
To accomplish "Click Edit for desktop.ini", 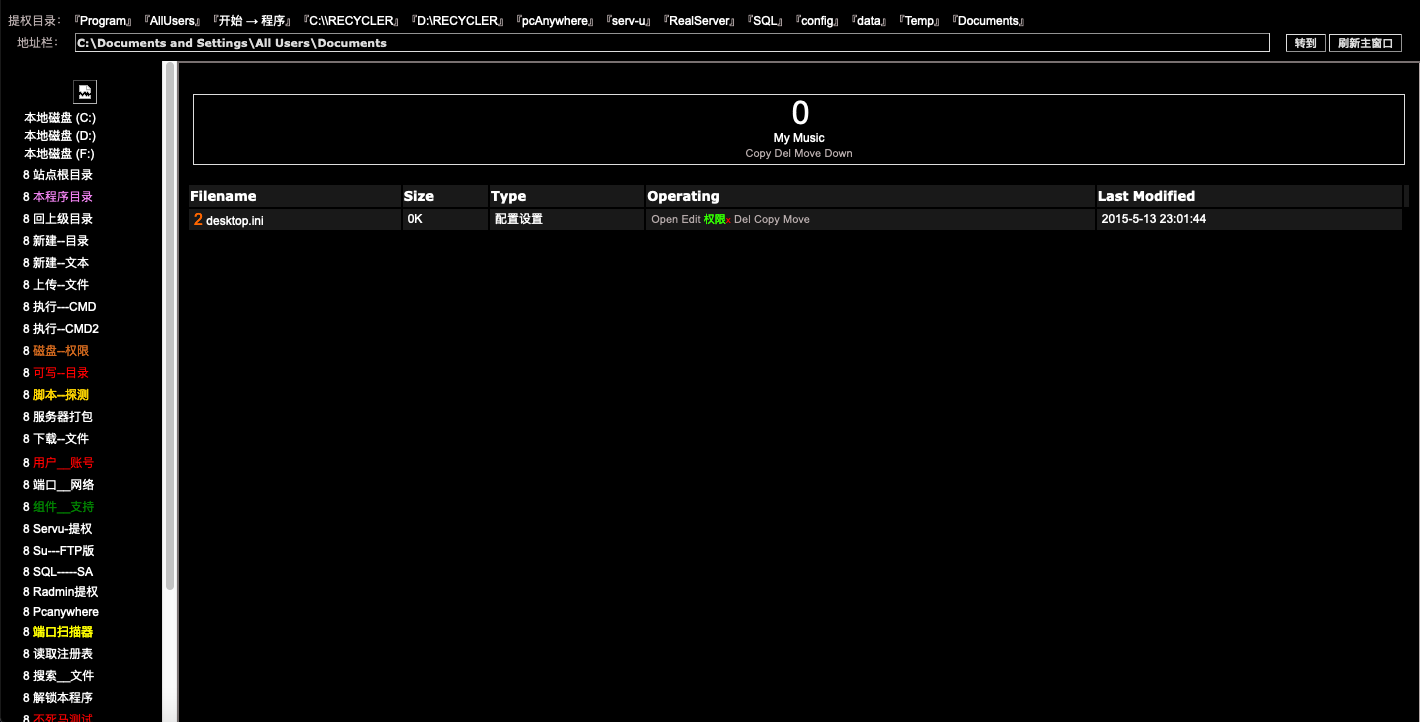I will 691,219.
